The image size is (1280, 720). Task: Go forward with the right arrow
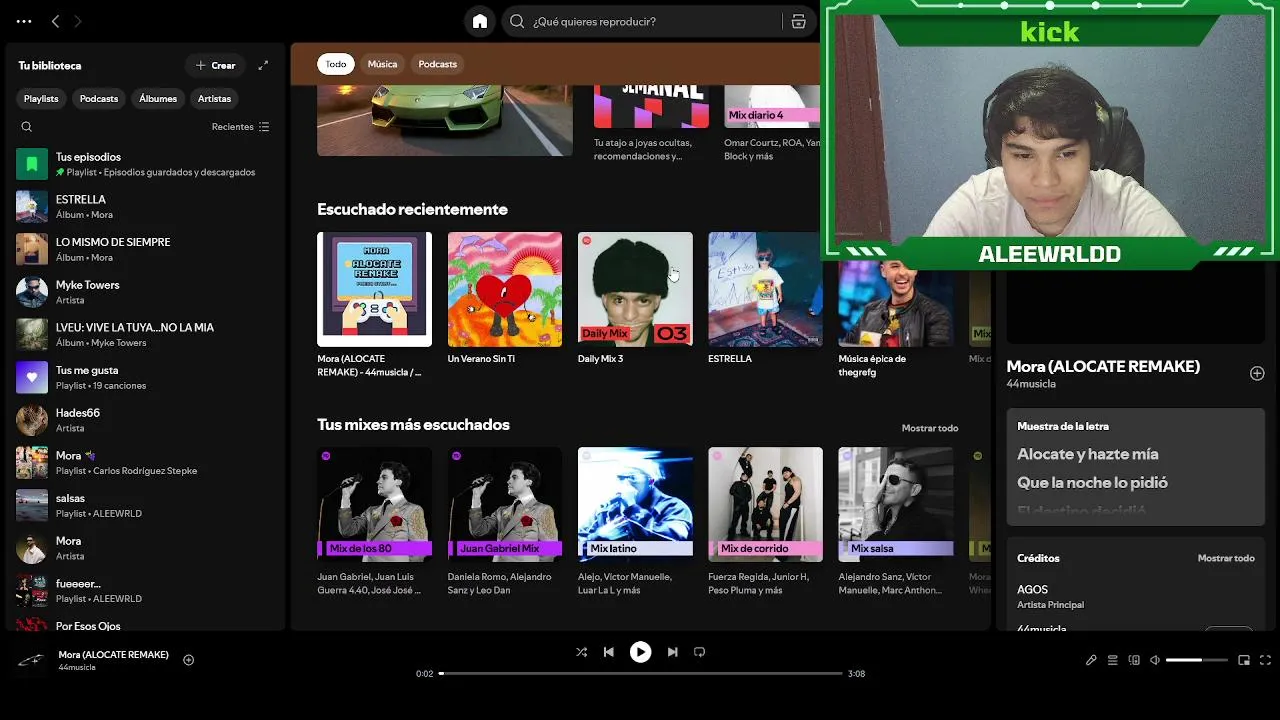pos(78,21)
